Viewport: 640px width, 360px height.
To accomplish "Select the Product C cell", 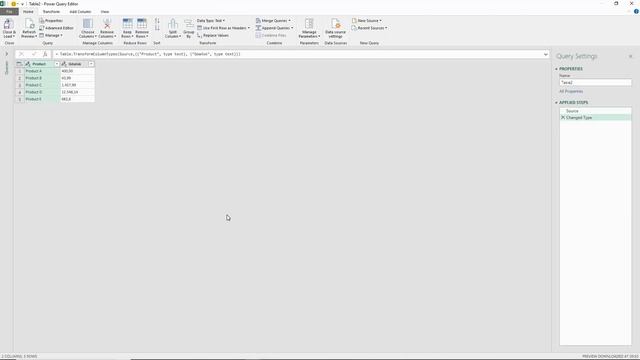I will [x=42, y=85].
